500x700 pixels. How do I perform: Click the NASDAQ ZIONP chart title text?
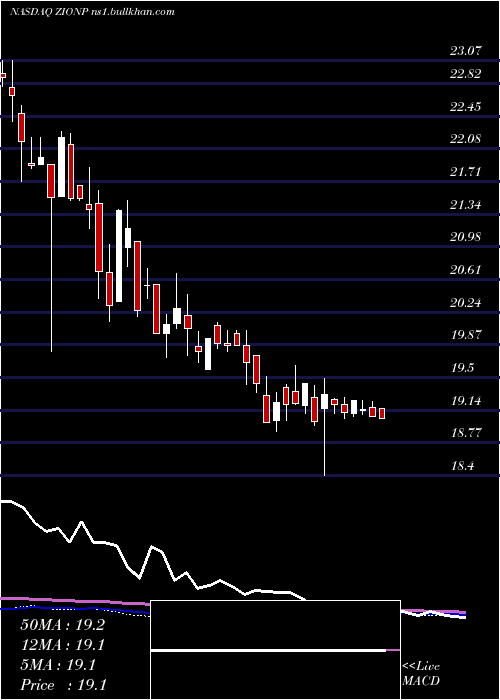(92, 12)
